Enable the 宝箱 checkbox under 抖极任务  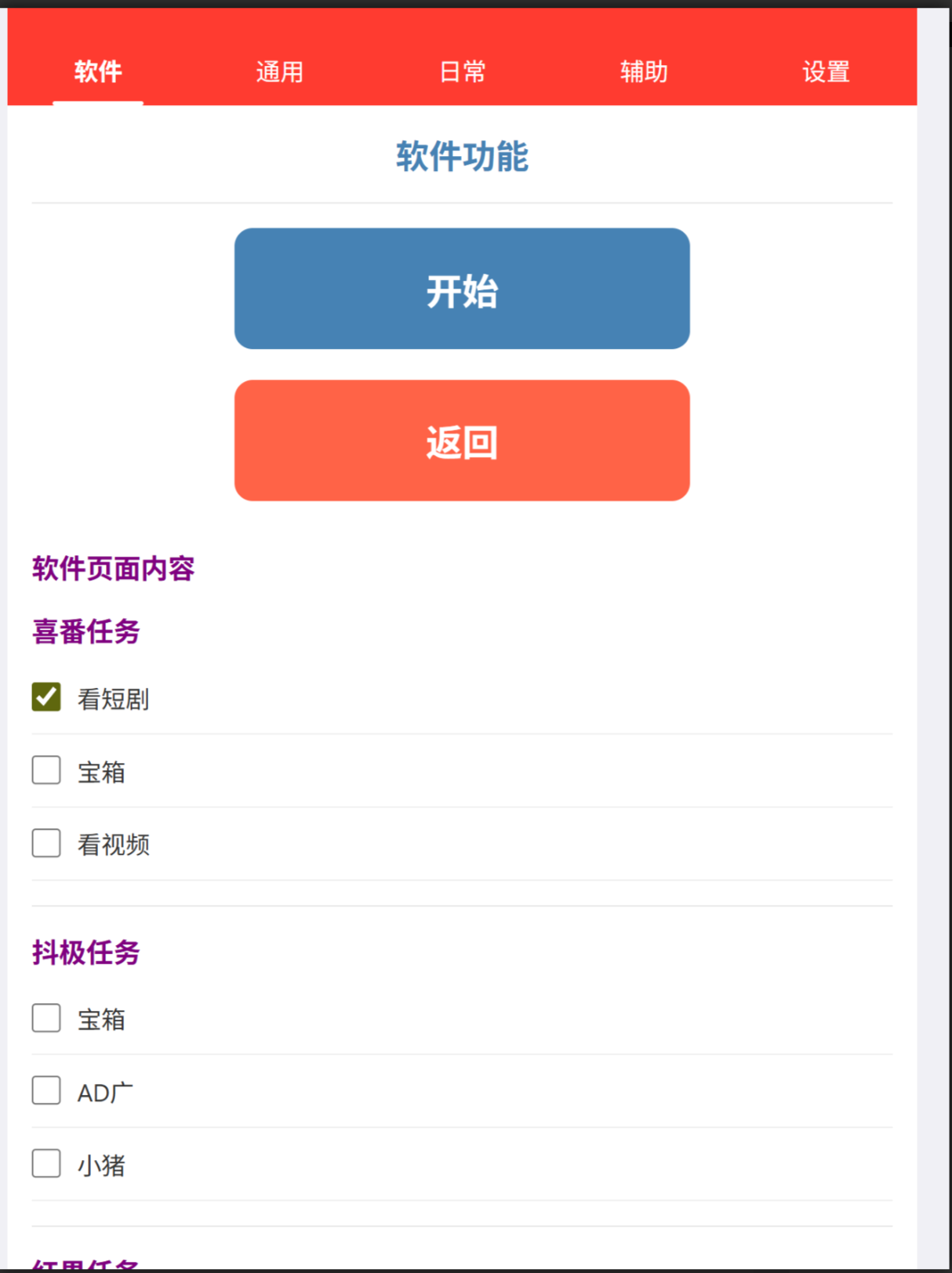[x=46, y=1018]
